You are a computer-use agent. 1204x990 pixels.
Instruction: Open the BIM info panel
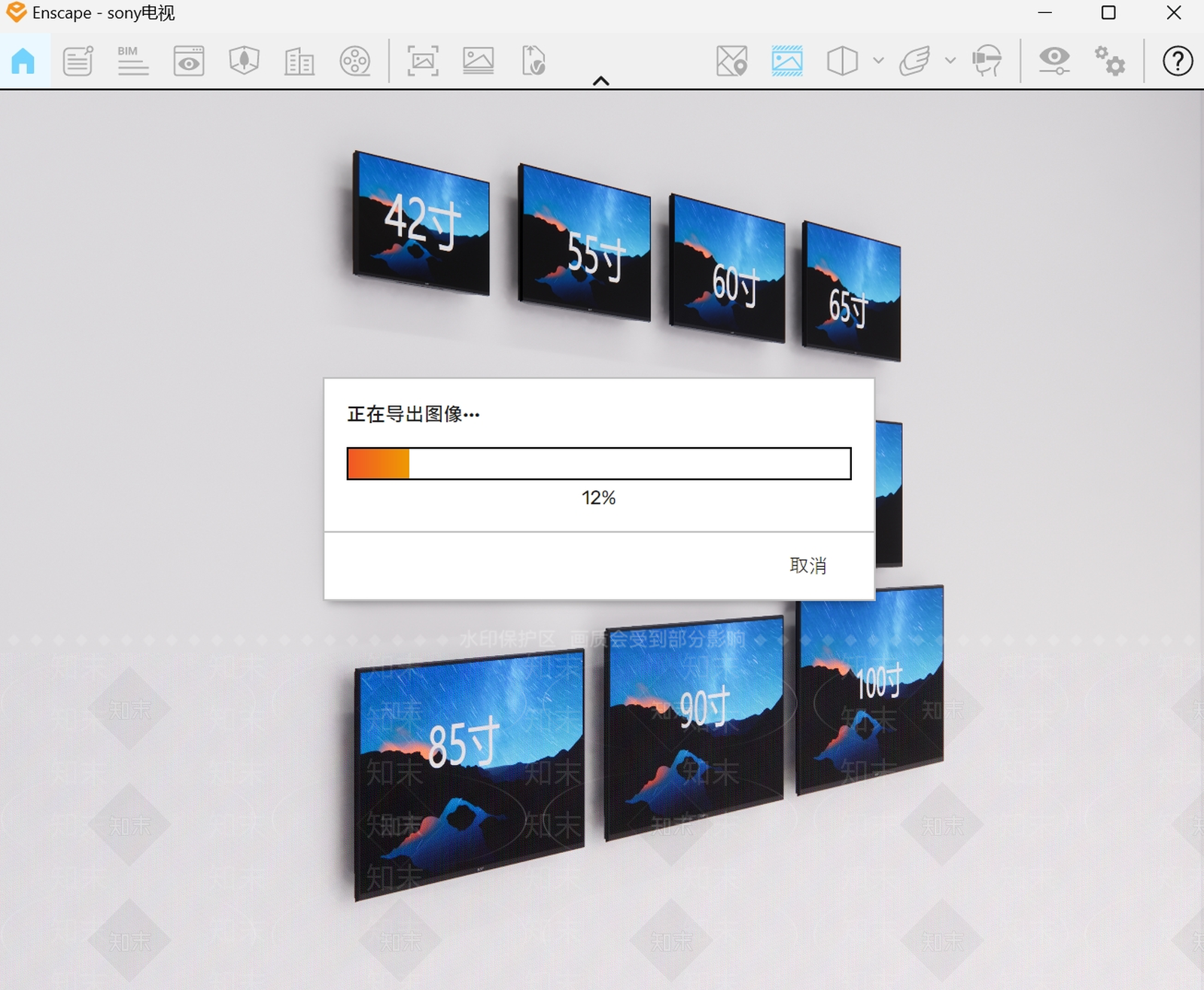pyautogui.click(x=133, y=61)
